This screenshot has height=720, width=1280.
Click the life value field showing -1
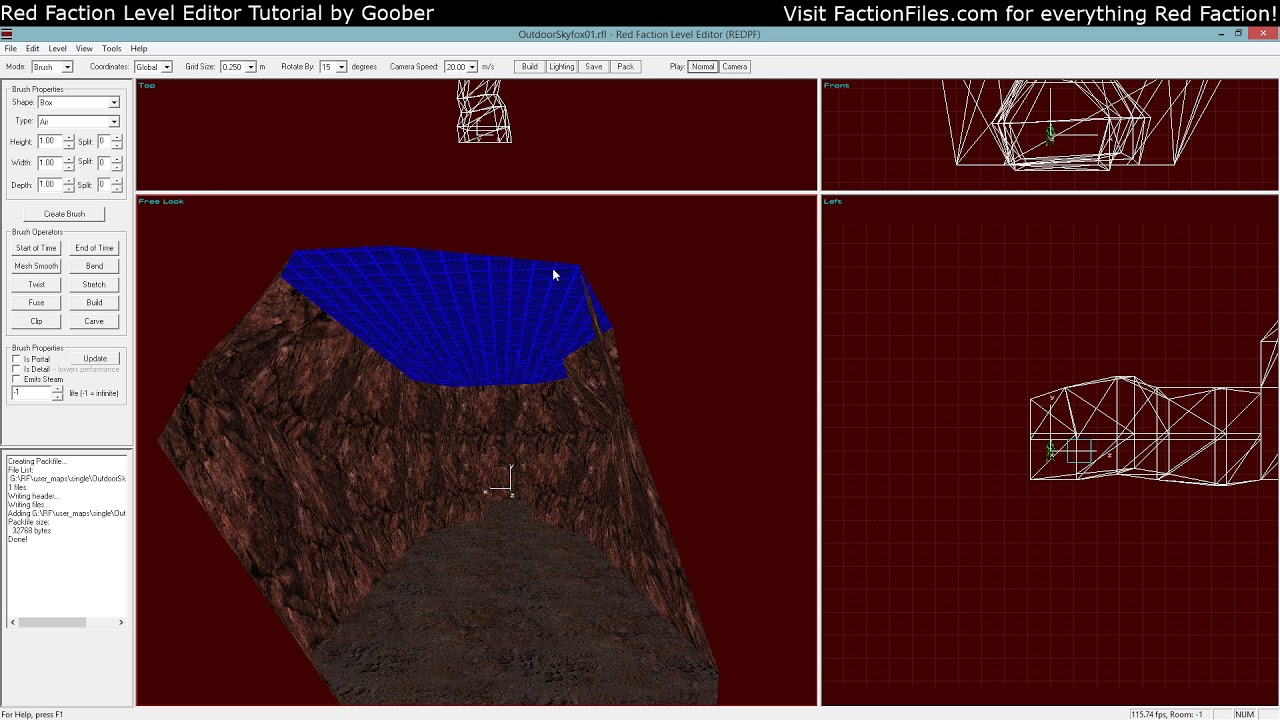click(x=31, y=393)
